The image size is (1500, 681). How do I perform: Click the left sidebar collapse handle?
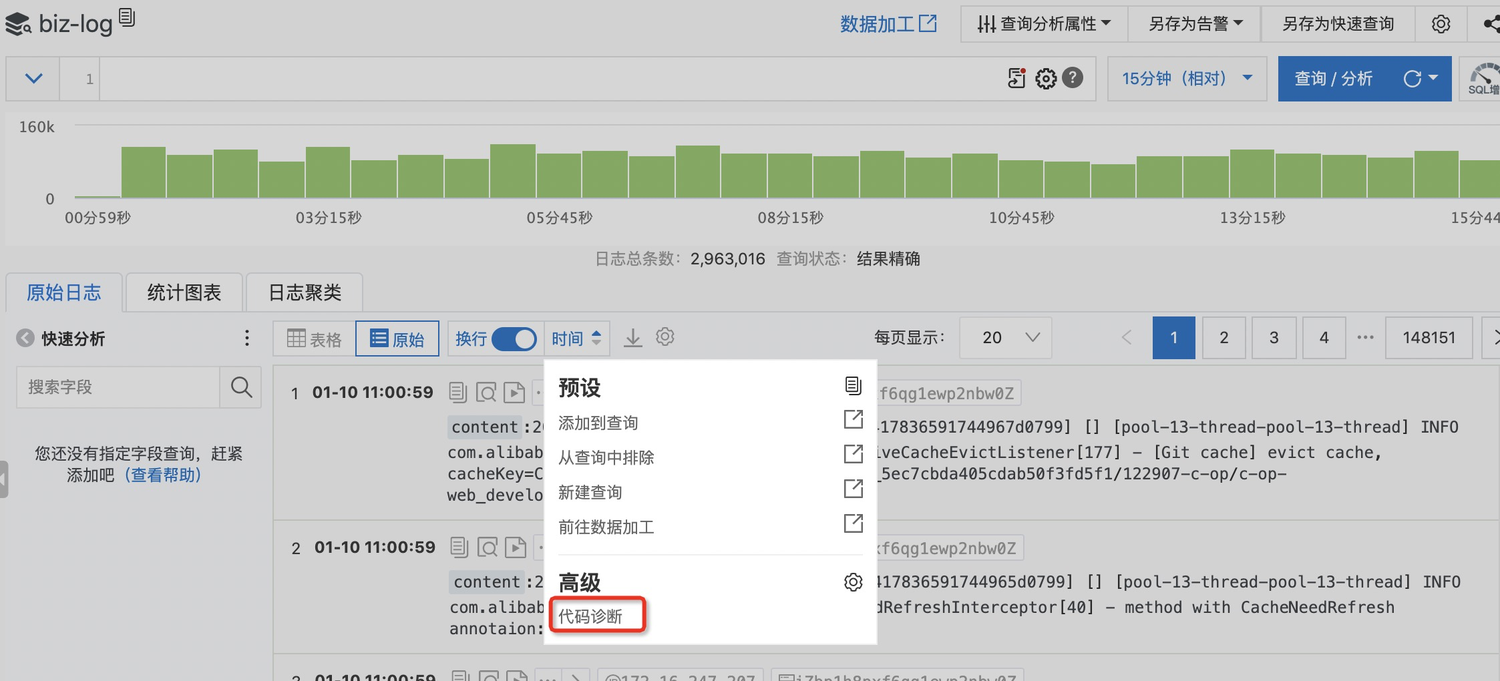(x=4, y=479)
